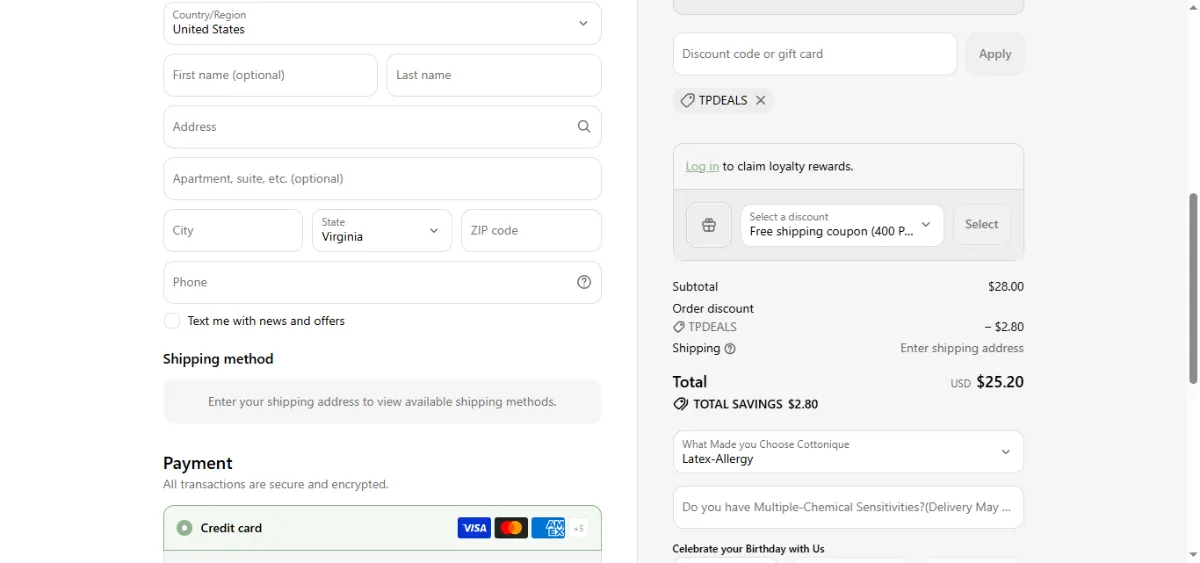Focus the Discount code or gift card field
The image size is (1200, 563).
(815, 54)
